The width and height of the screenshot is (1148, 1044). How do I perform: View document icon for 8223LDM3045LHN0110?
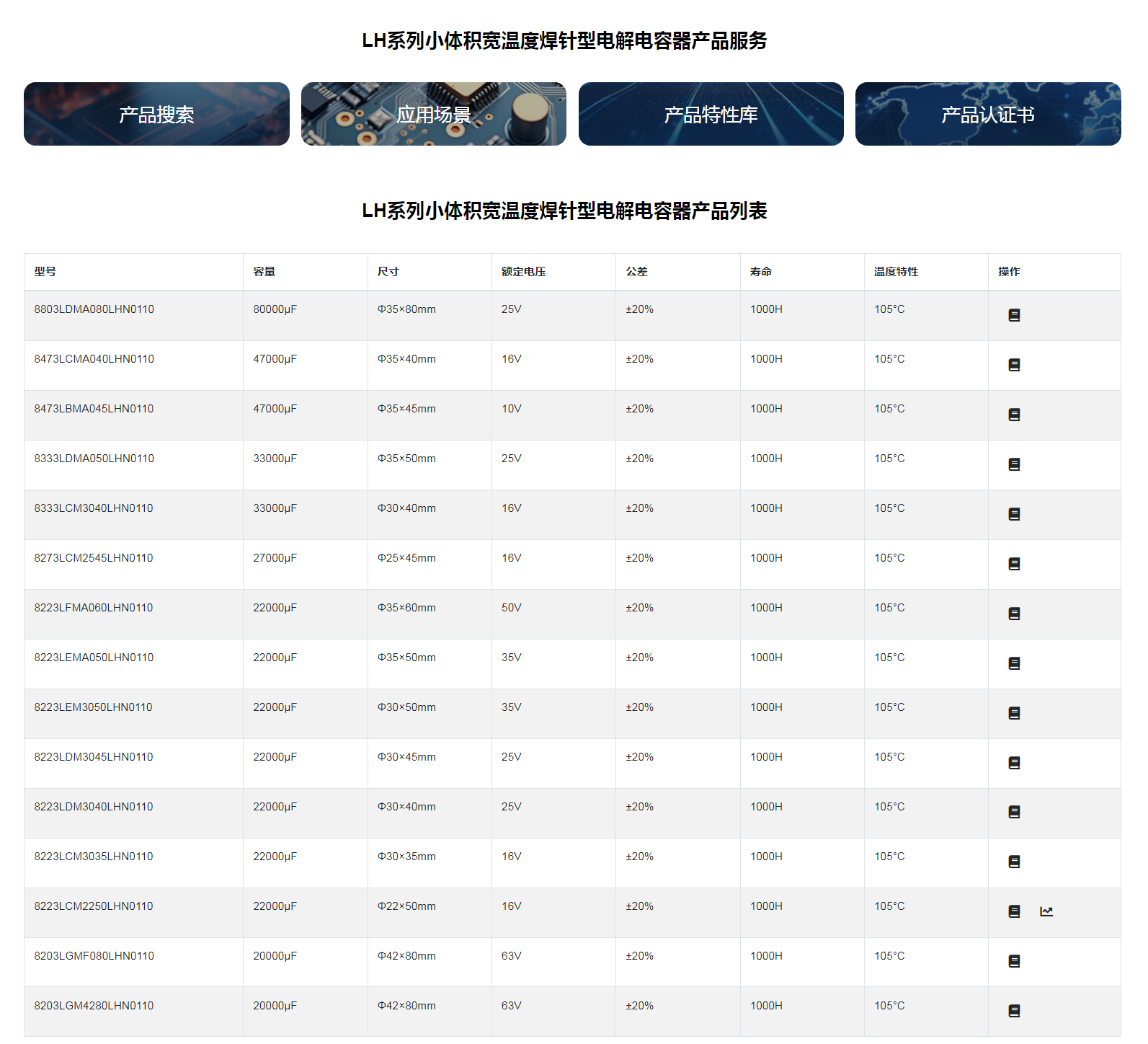1013,763
